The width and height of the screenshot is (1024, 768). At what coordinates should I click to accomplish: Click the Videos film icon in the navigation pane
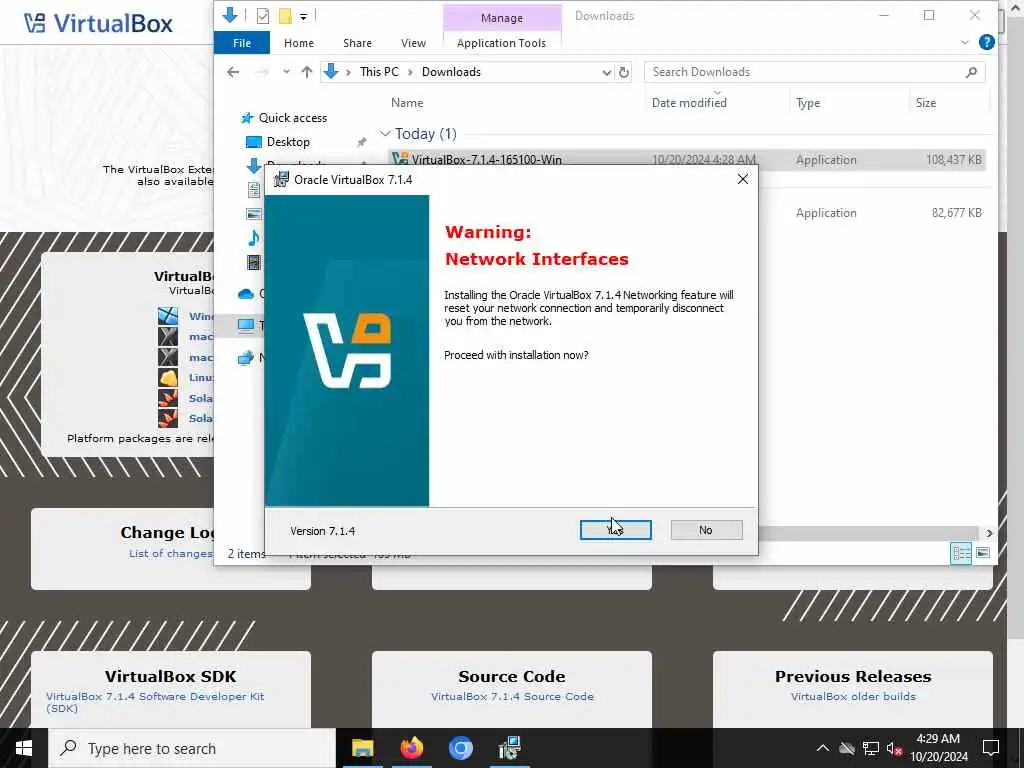click(254, 262)
